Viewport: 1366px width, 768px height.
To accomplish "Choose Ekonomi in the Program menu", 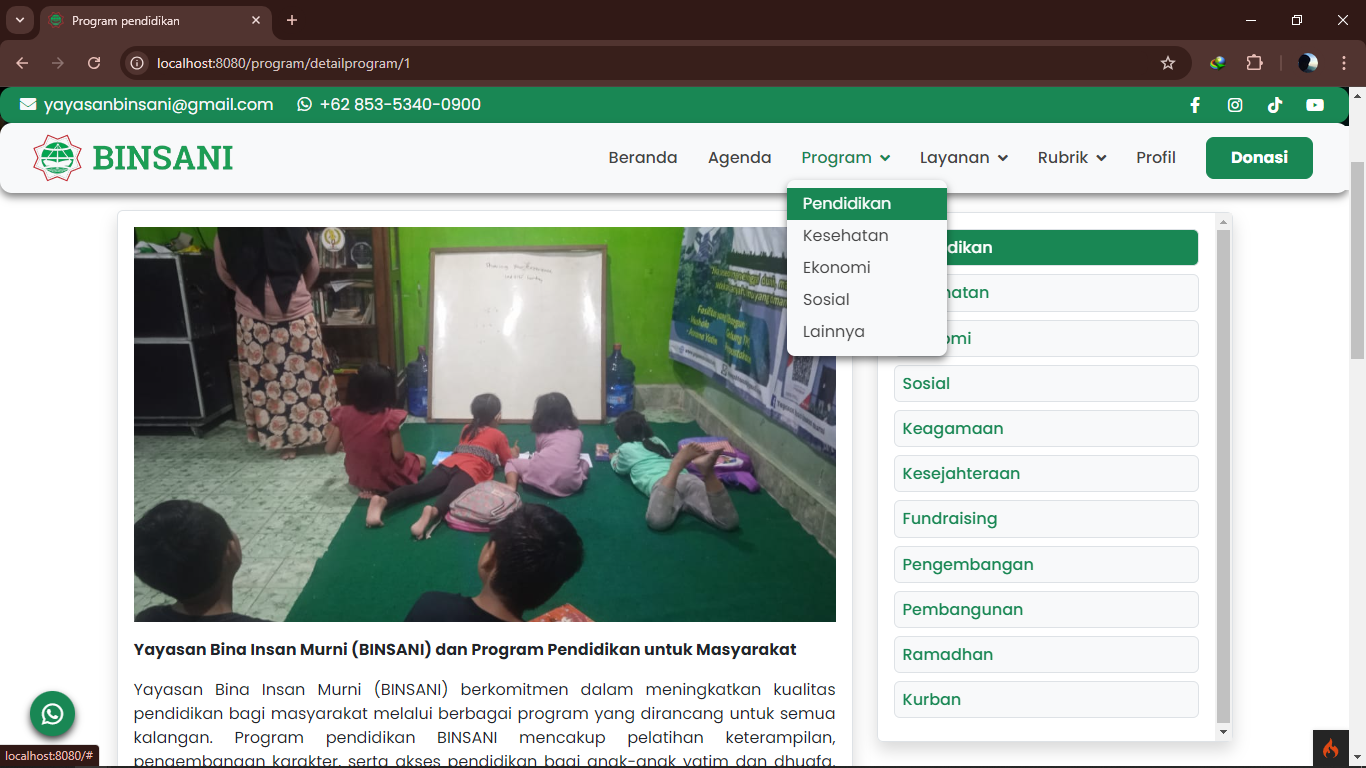I will point(836,268).
